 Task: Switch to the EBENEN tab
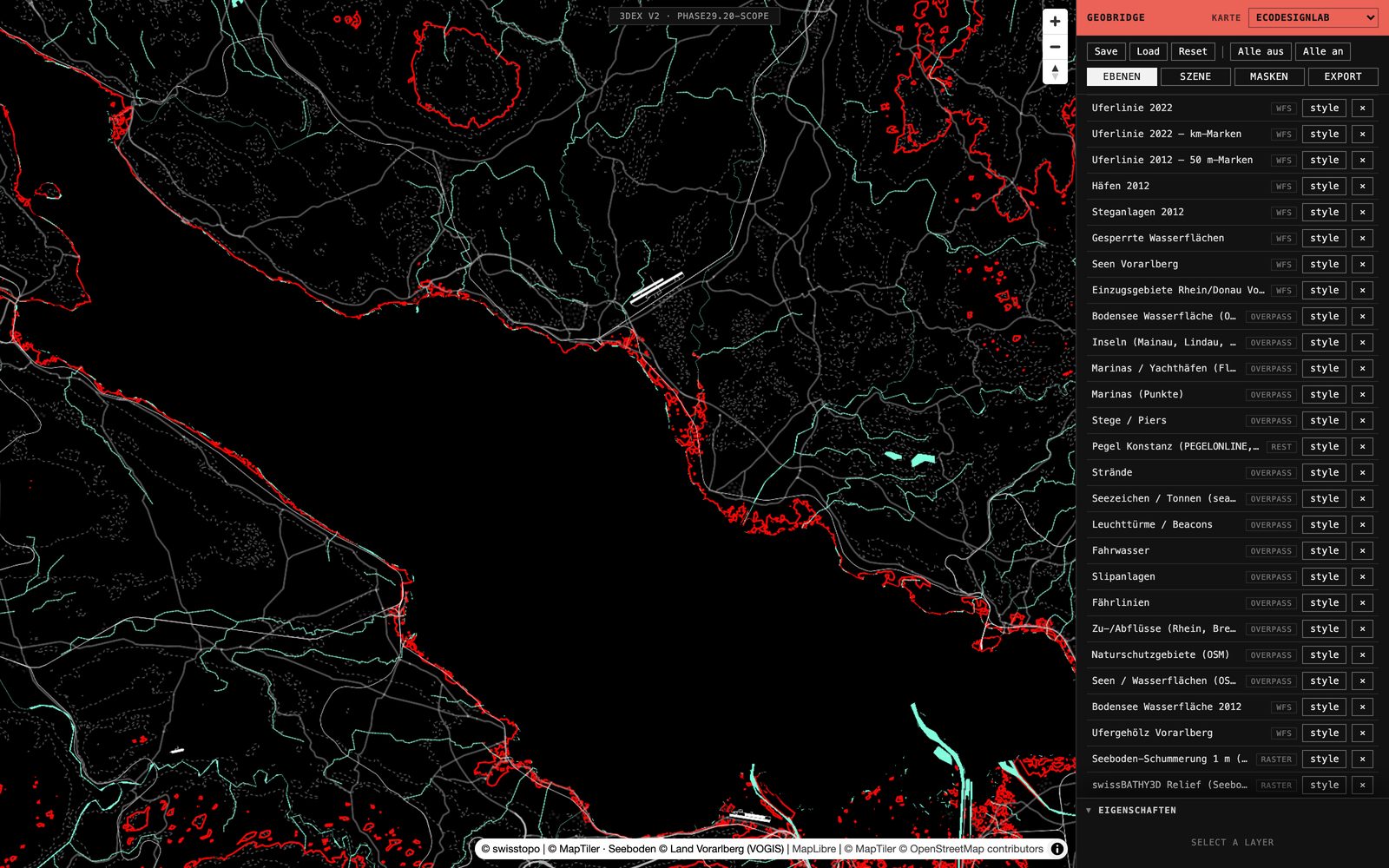(1122, 76)
